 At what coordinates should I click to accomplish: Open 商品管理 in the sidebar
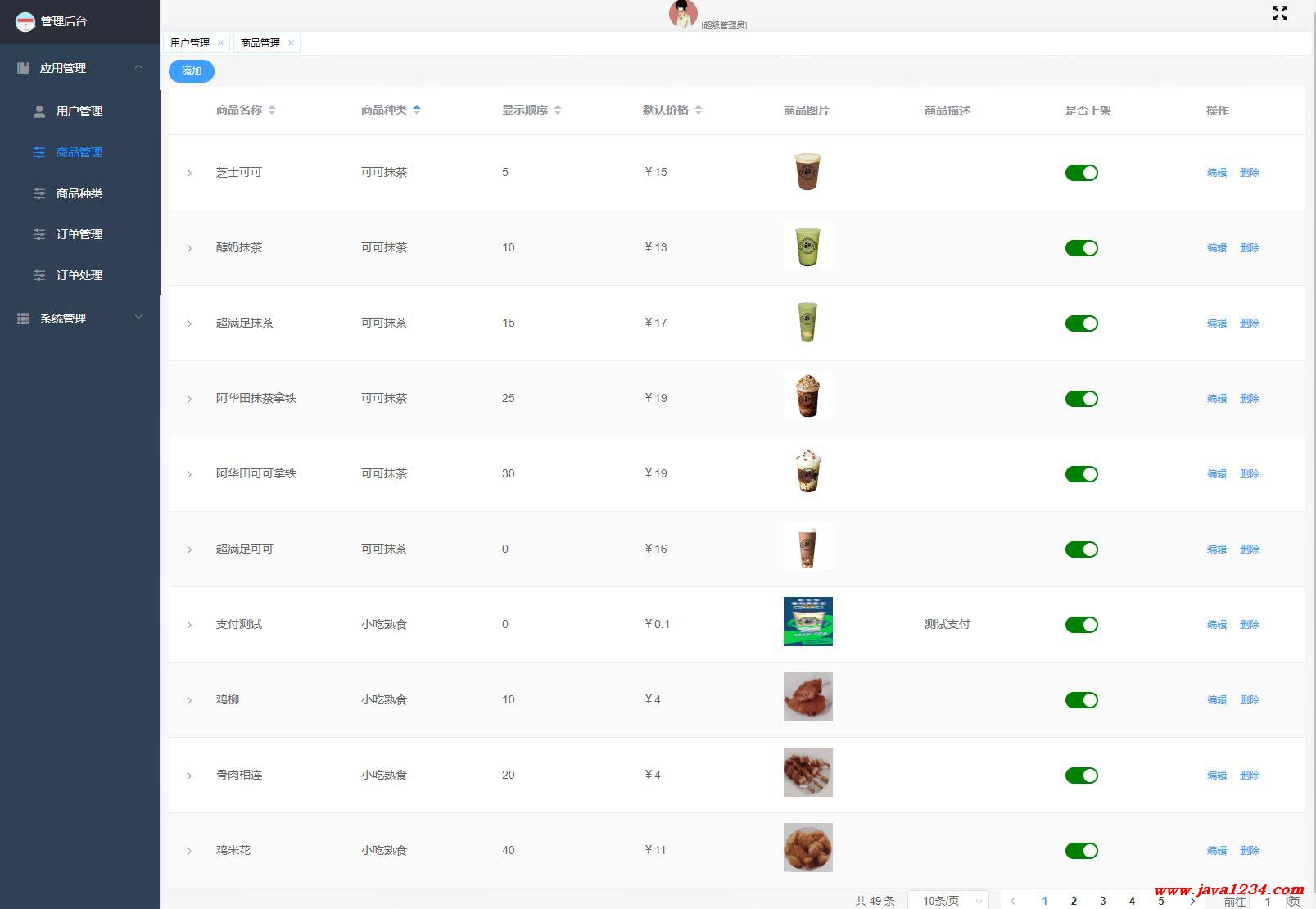[x=79, y=152]
